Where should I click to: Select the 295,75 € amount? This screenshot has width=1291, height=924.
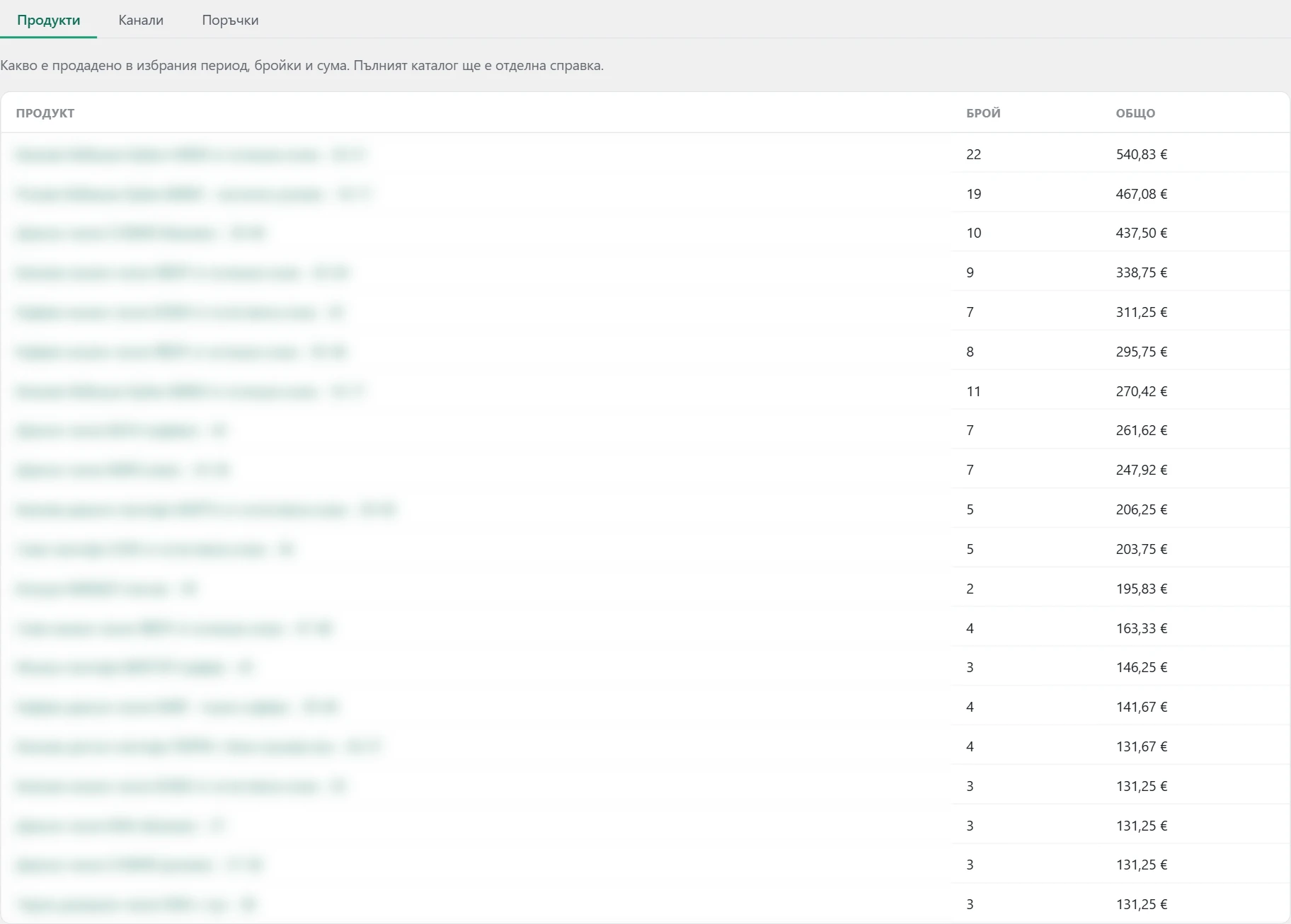pos(1142,352)
